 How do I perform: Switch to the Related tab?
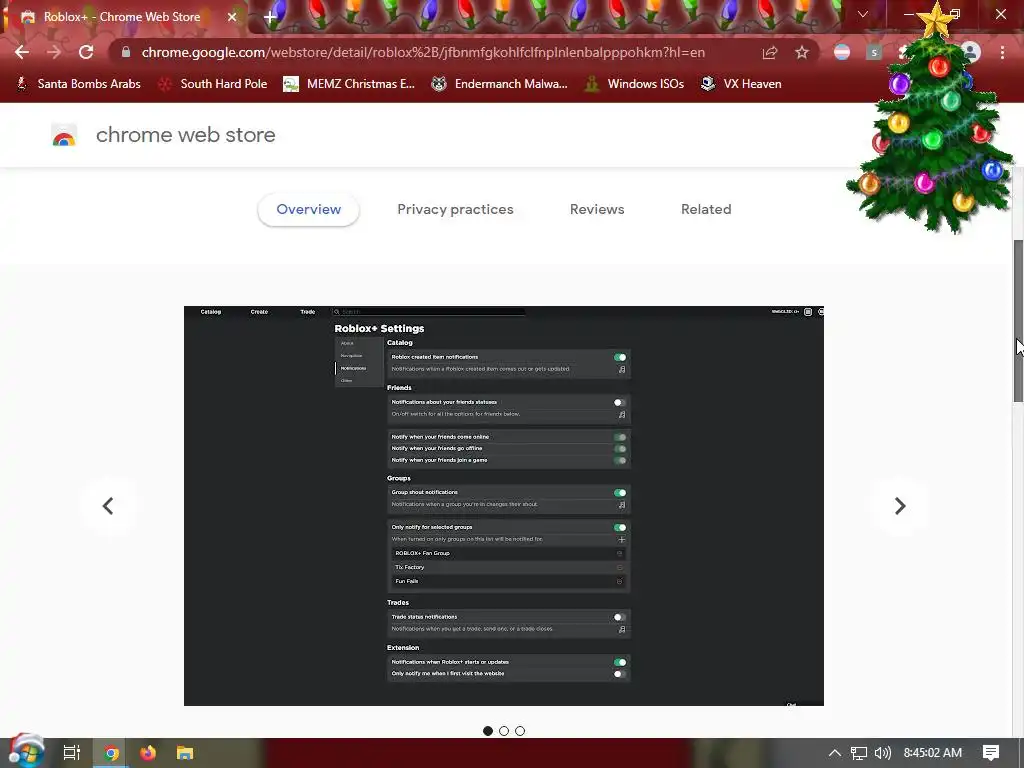pos(706,210)
